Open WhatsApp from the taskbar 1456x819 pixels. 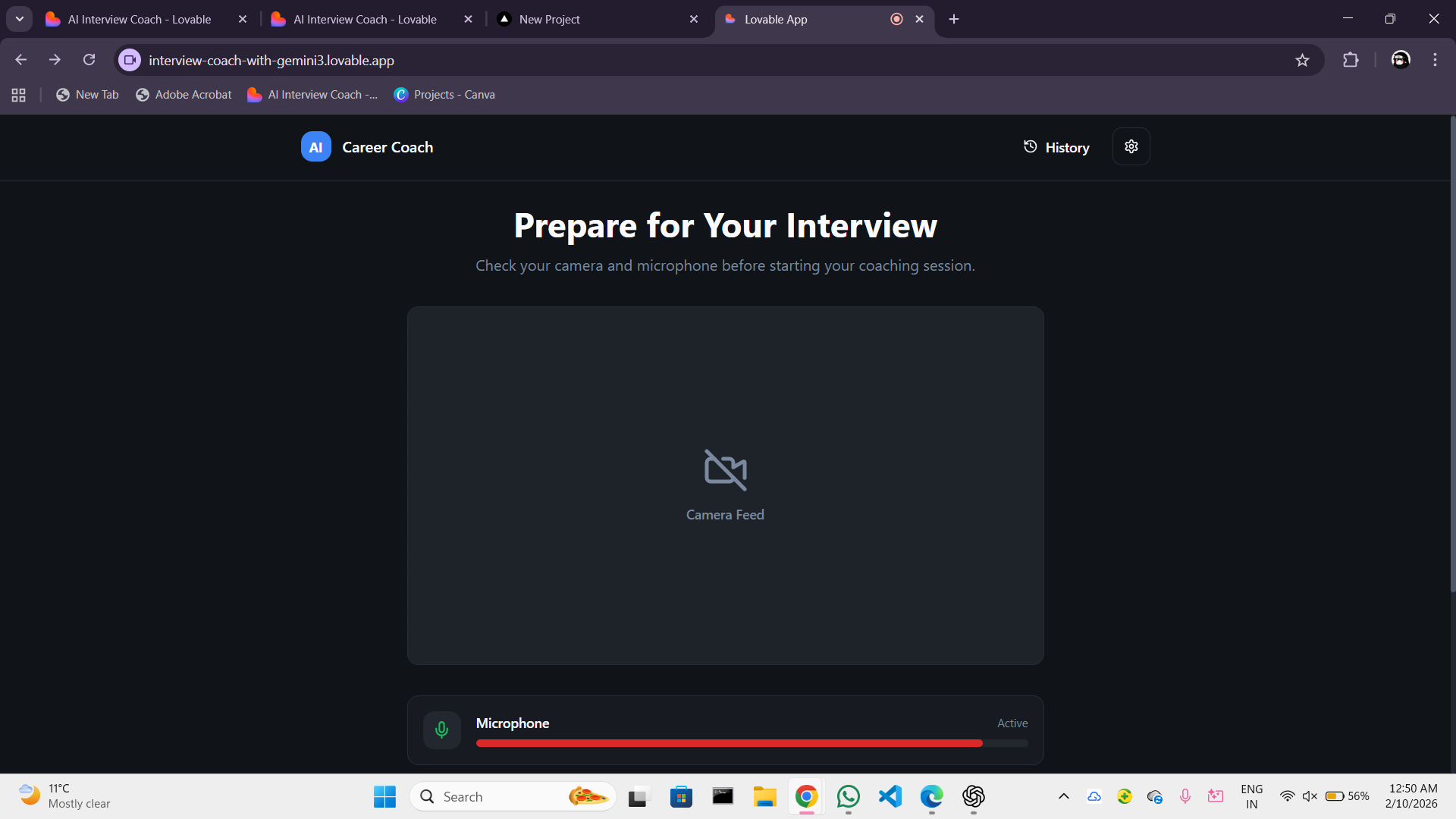point(848,796)
